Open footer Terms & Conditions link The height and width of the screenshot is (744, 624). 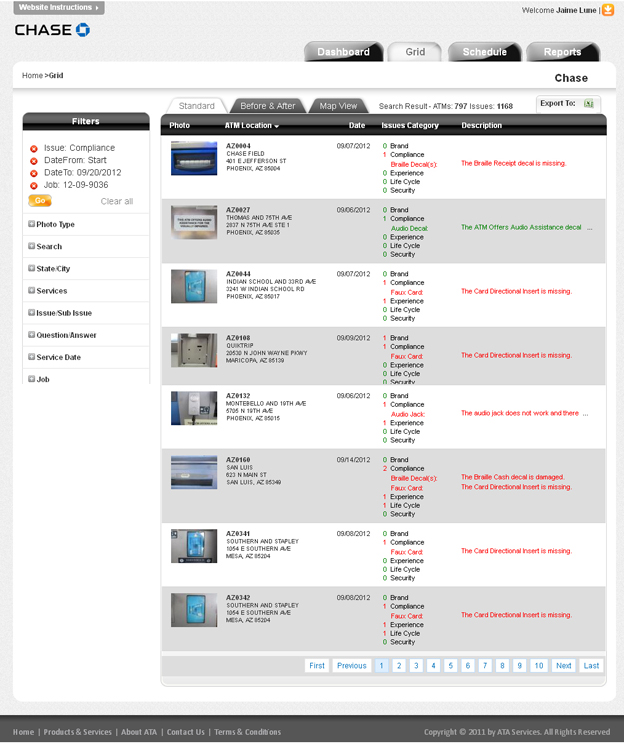[x=247, y=732]
